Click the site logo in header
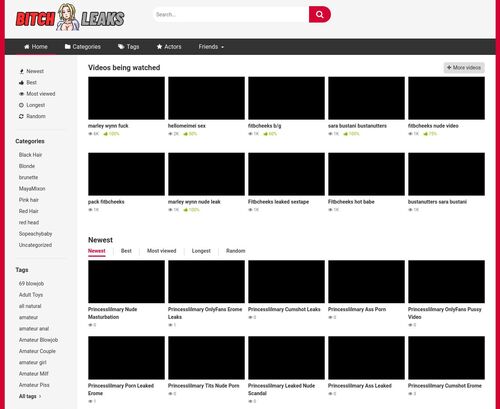The image size is (500, 409). coord(70,17)
